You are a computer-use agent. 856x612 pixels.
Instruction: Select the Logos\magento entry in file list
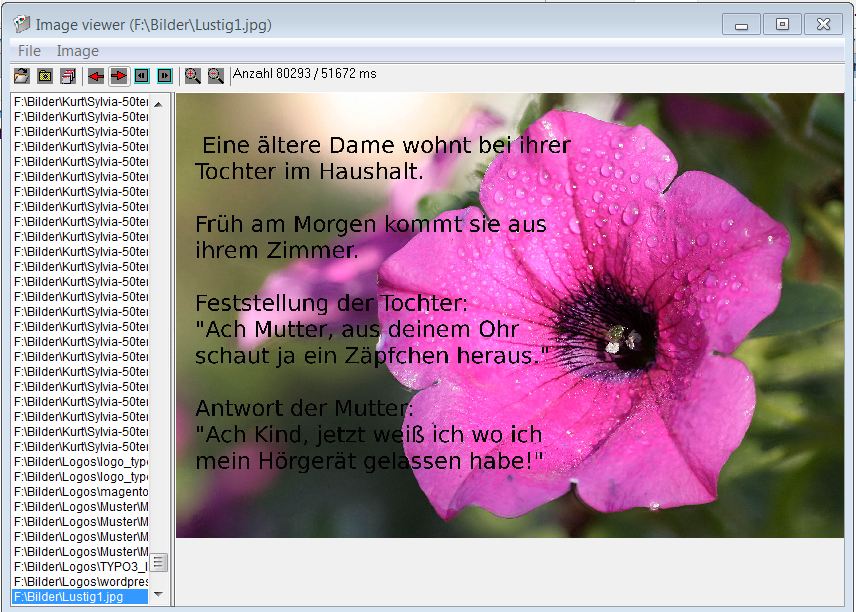(x=80, y=492)
